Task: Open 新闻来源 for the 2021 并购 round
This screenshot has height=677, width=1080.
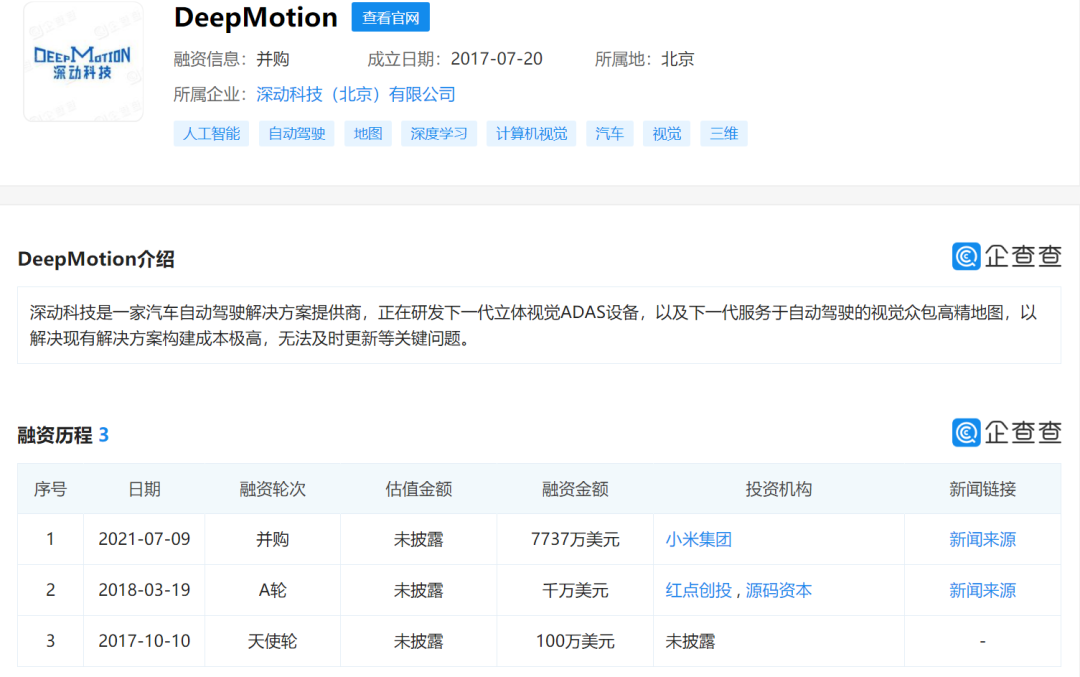Action: click(x=982, y=539)
